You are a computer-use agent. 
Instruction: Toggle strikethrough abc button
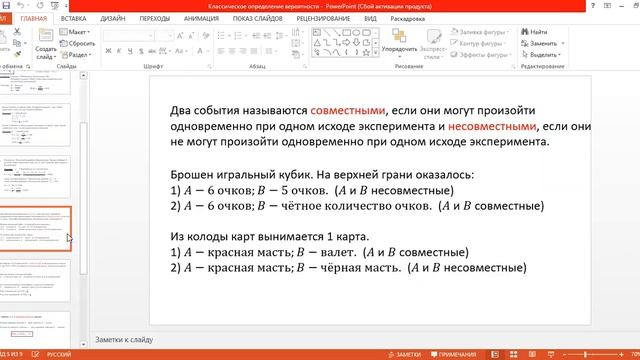(x=152, y=51)
